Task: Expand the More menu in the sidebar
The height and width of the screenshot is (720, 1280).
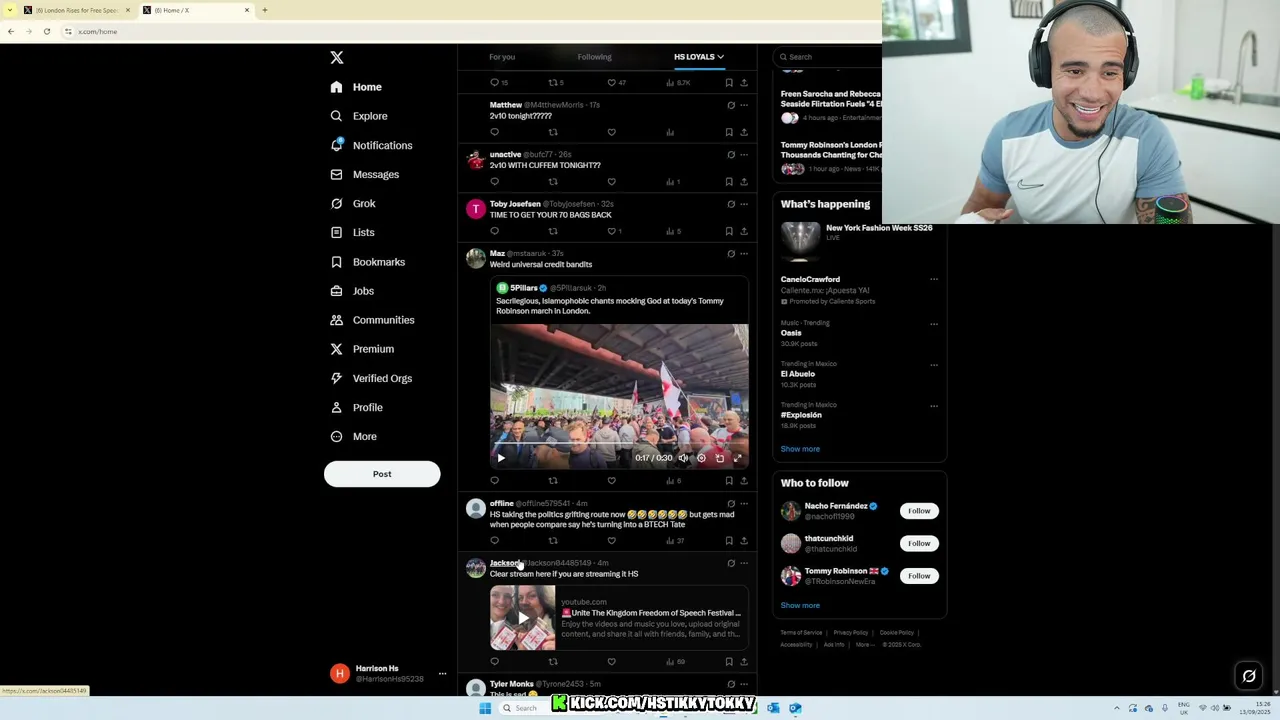Action: (353, 436)
